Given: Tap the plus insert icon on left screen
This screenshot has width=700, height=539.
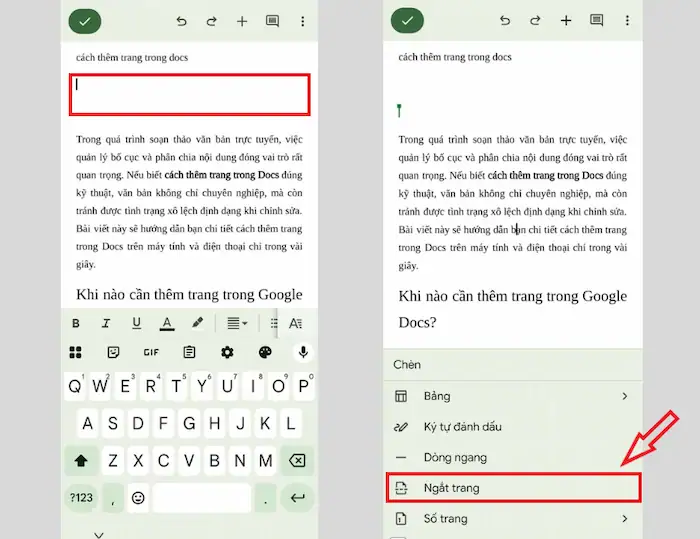Looking at the screenshot, I should click(241, 21).
